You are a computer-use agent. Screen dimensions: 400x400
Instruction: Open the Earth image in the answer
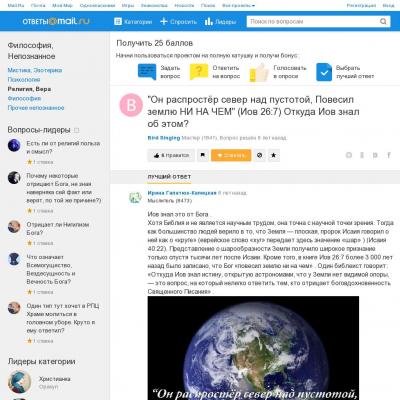(x=253, y=348)
